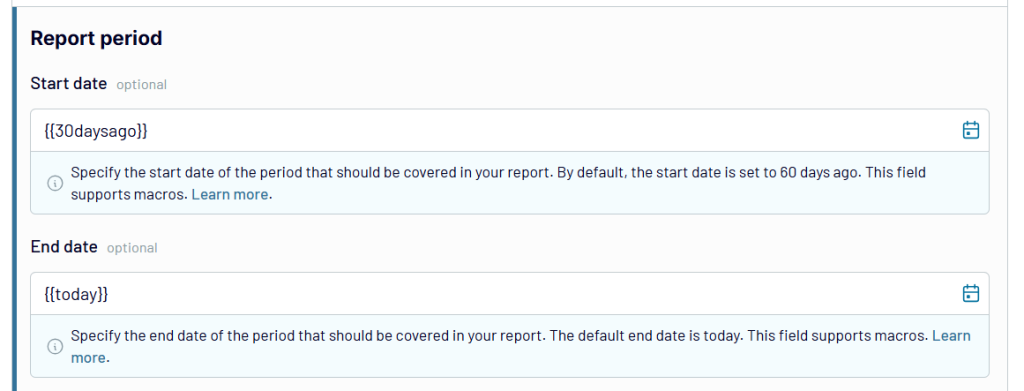Image resolution: width=1024 pixels, height=391 pixels.
Task: Click the End date label
Action: pyautogui.click(x=64, y=247)
